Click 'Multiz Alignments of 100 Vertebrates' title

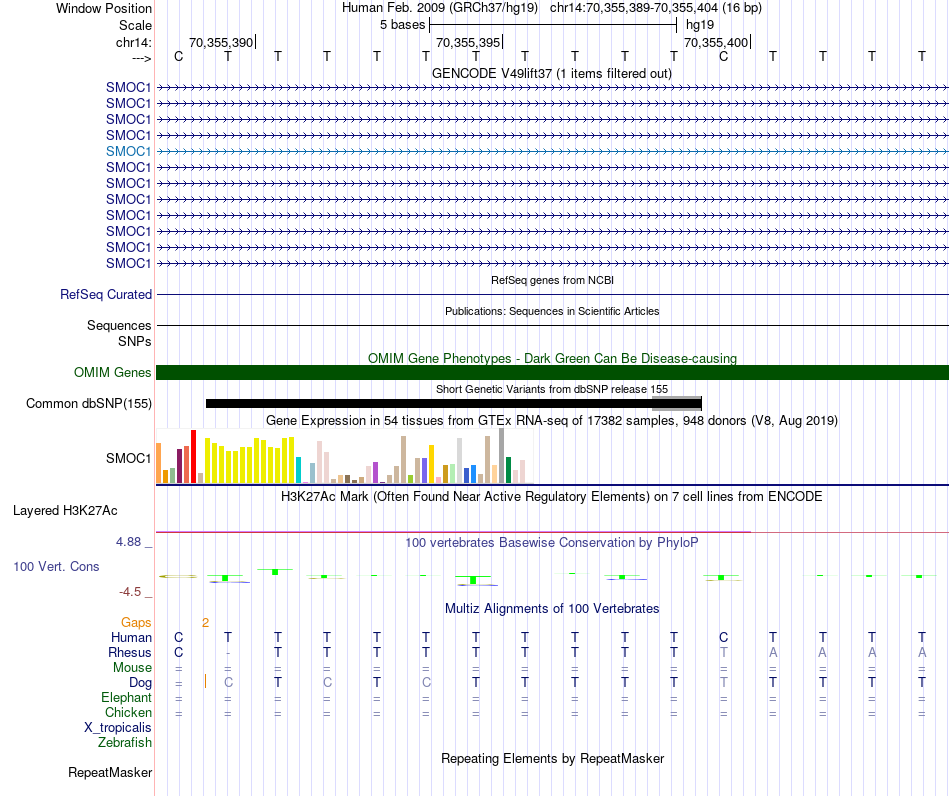pyautogui.click(x=552, y=609)
